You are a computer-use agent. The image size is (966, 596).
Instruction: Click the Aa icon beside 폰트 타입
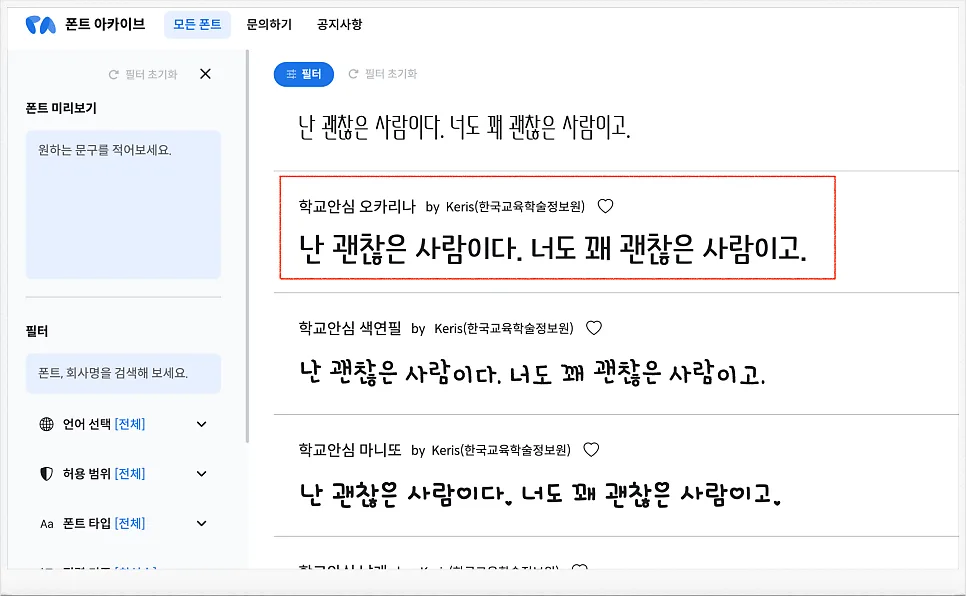pos(47,524)
